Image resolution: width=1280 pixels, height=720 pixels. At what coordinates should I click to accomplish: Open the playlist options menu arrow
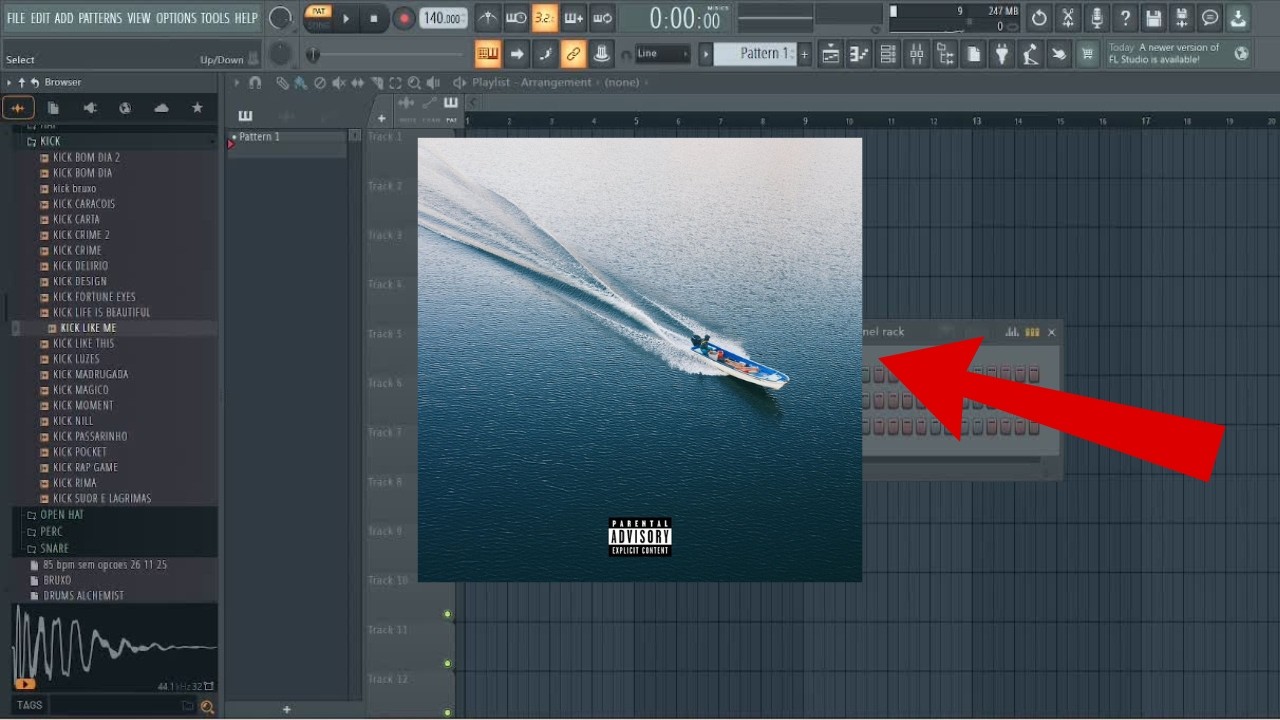(237, 83)
